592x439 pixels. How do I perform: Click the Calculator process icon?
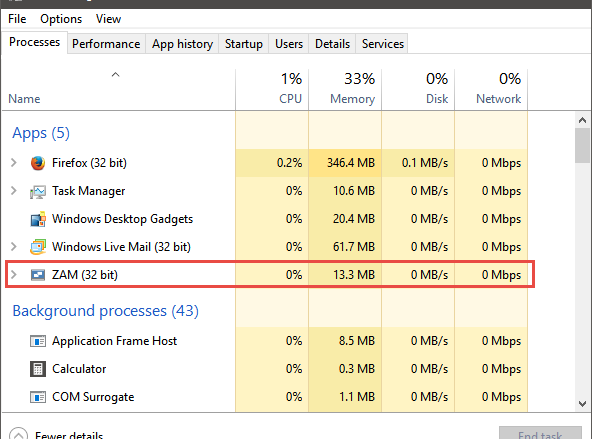(38, 369)
